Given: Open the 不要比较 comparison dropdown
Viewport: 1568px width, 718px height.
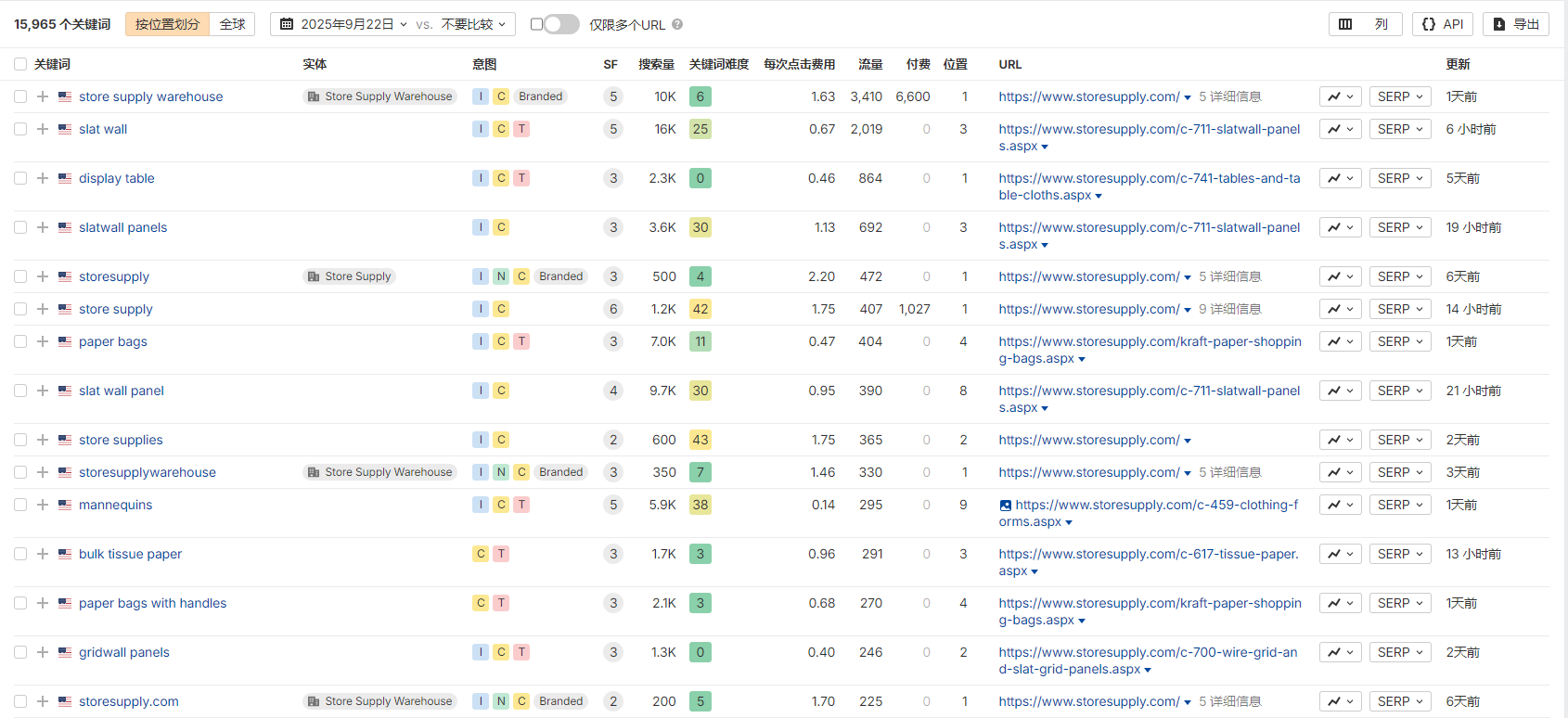Looking at the screenshot, I should click(x=473, y=24).
